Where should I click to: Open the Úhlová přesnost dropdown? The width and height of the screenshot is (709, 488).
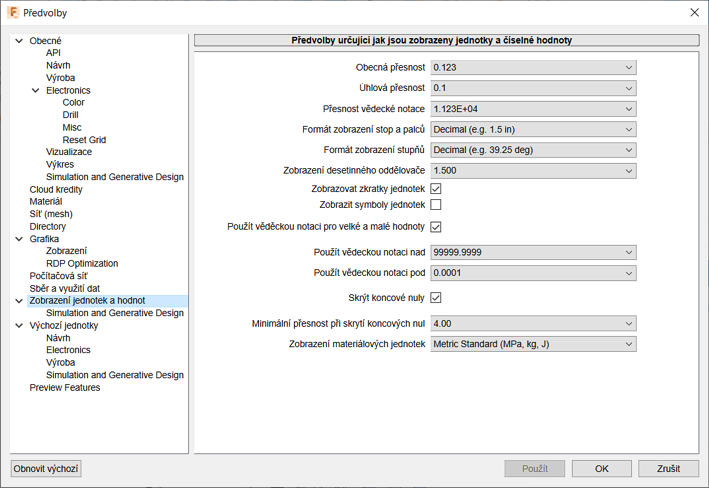click(x=533, y=88)
